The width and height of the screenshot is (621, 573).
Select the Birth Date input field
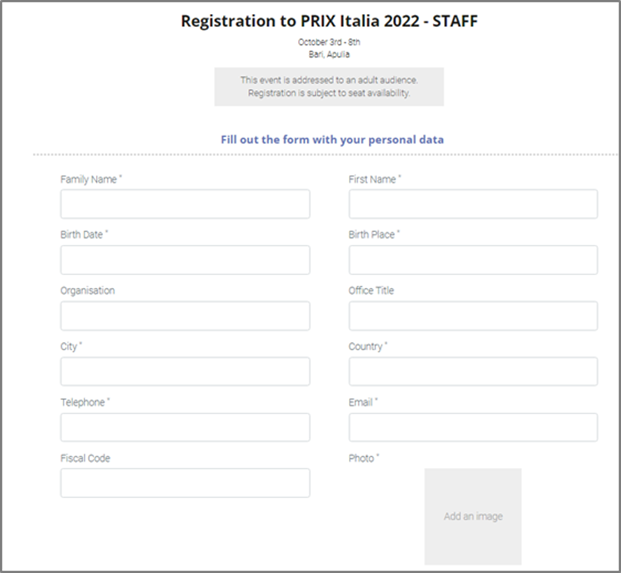185,260
